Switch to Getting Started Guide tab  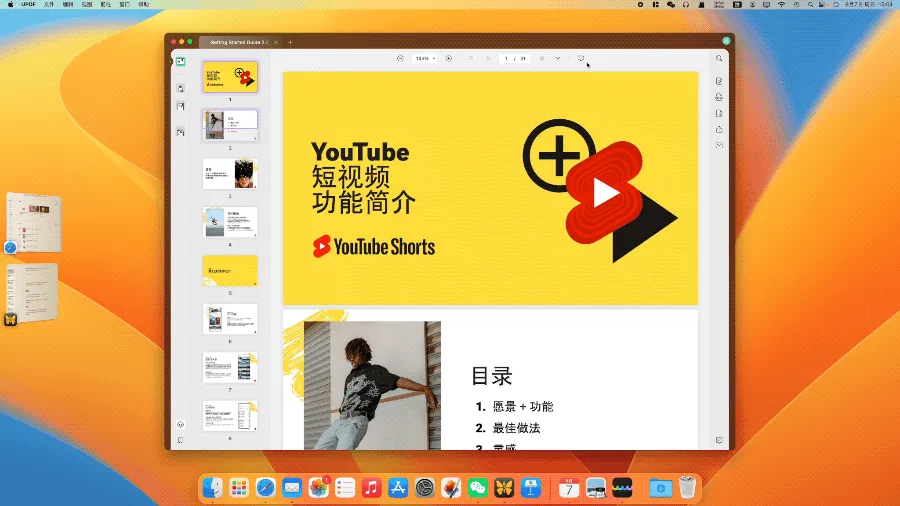(x=238, y=42)
